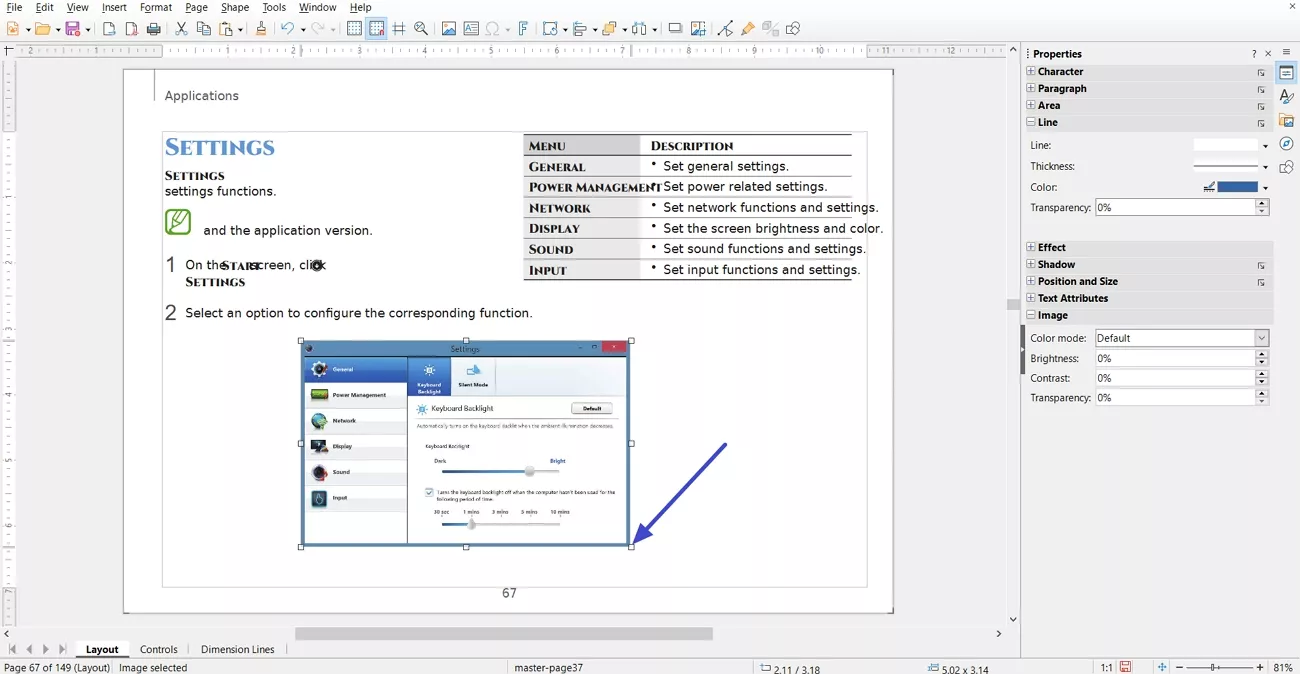
Task: Toggle the Display Grid icon
Action: [355, 29]
